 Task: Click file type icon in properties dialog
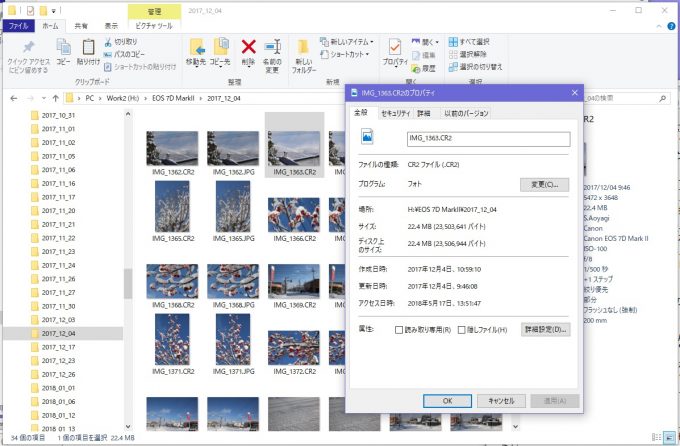coord(367,136)
